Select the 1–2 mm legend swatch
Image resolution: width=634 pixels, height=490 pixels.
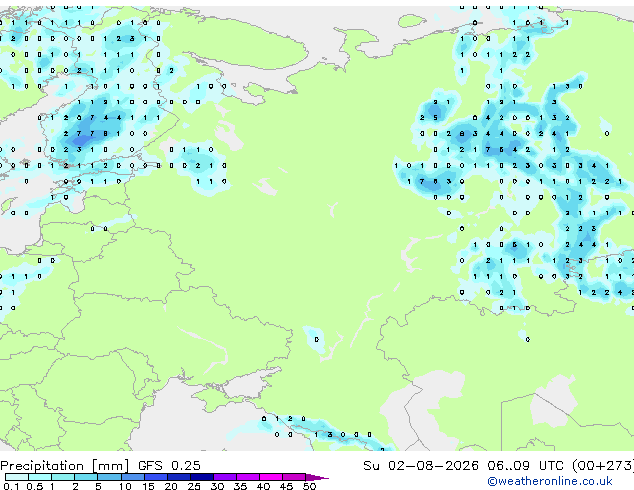point(63,477)
